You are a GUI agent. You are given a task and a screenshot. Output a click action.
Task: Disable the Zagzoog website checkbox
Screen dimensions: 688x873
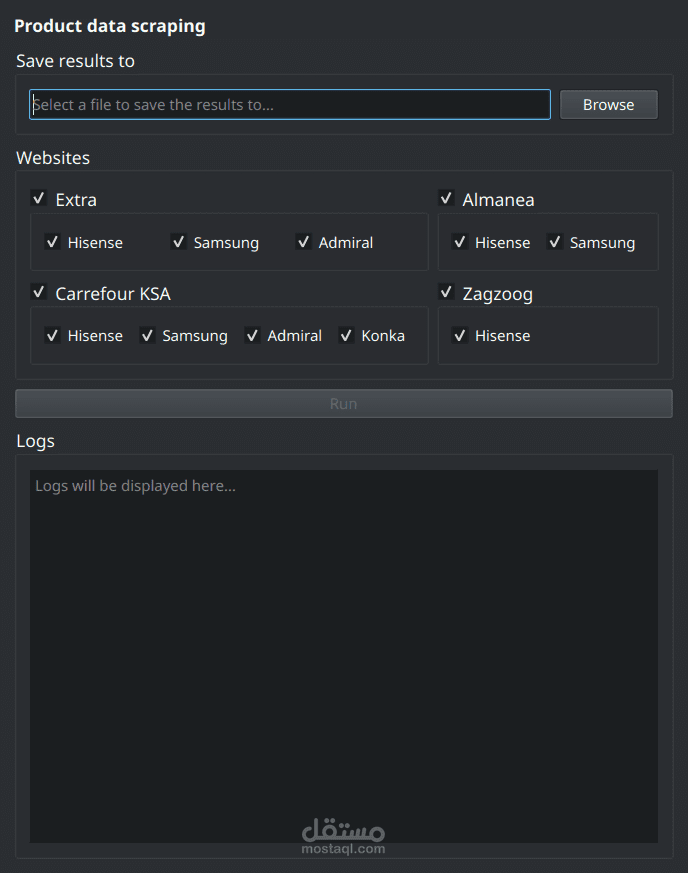coord(447,293)
